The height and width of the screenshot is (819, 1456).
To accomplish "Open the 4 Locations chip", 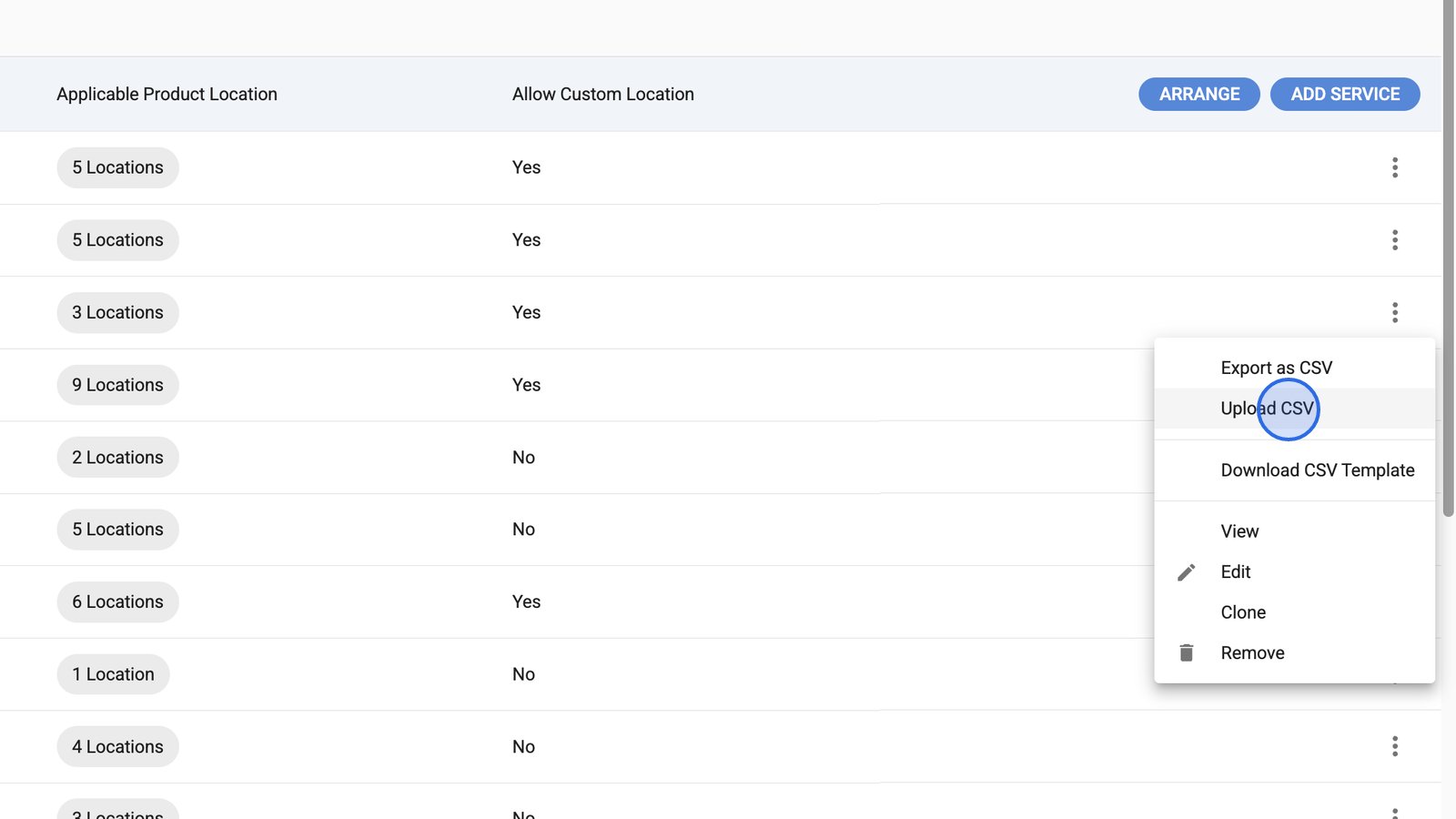I will tap(117, 747).
